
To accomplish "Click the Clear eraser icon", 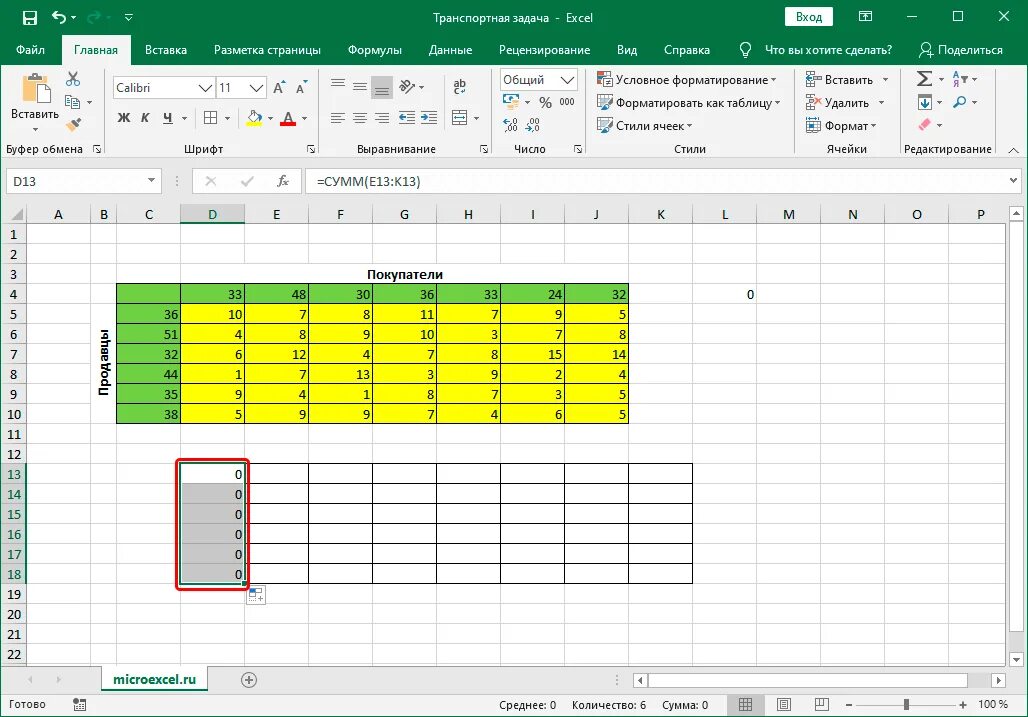I will coord(924,125).
